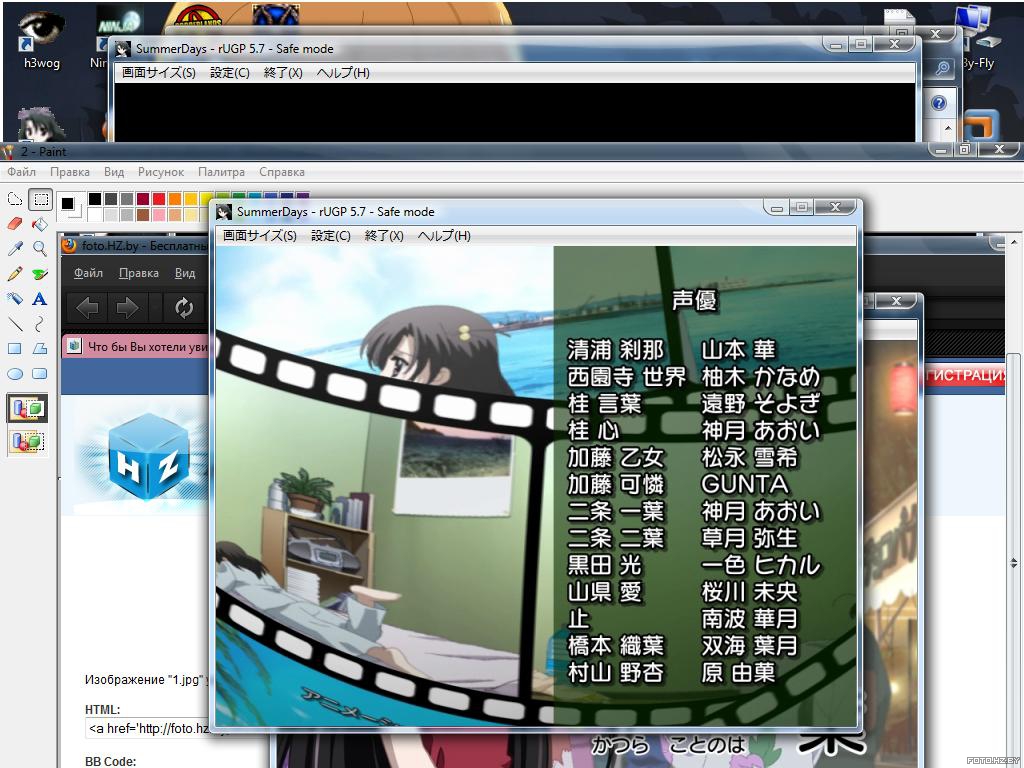Select the Pick color eyedropper tool
This screenshot has width=1024, height=768.
click(x=14, y=249)
